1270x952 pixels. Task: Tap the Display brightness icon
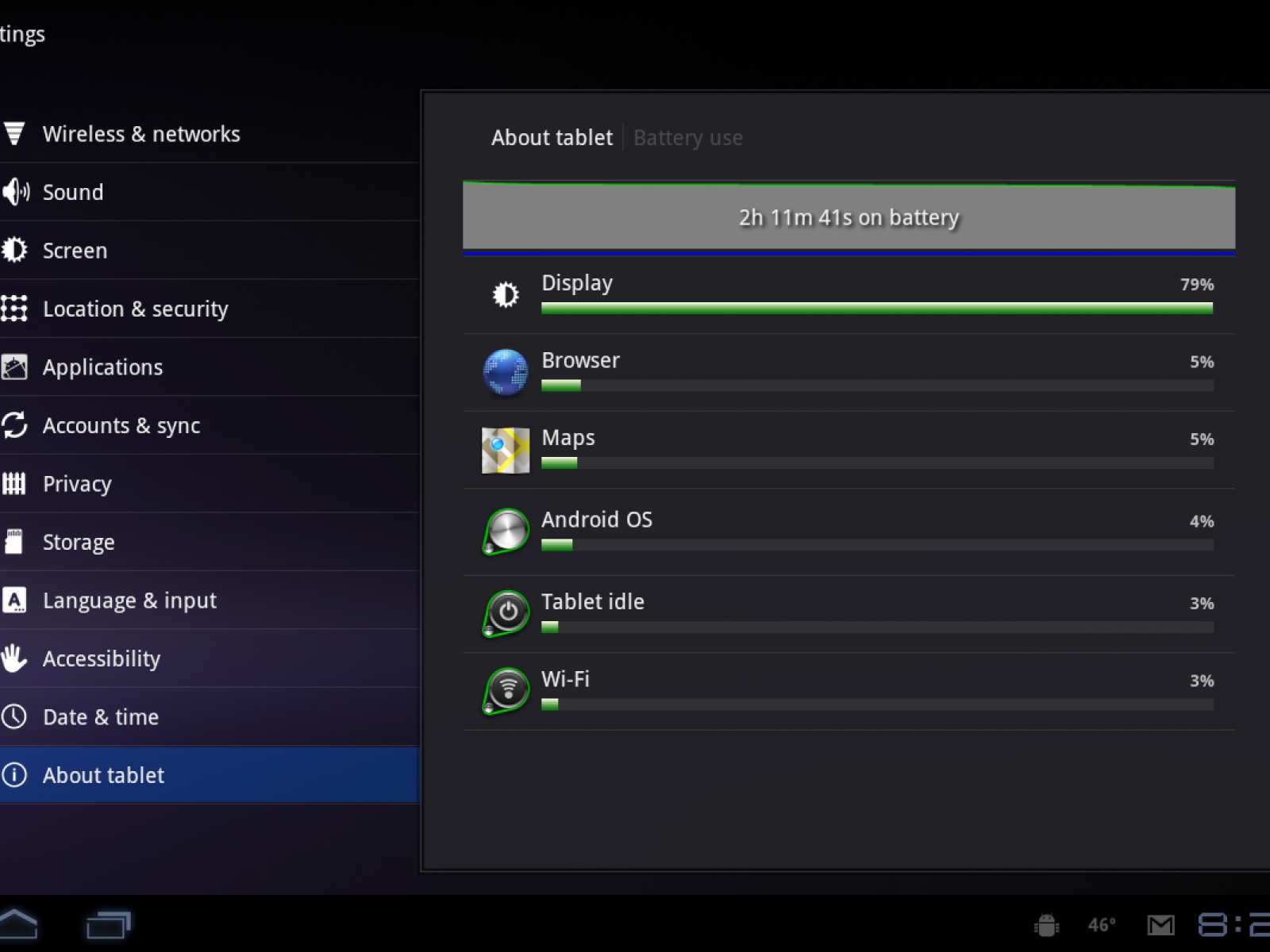(x=506, y=294)
